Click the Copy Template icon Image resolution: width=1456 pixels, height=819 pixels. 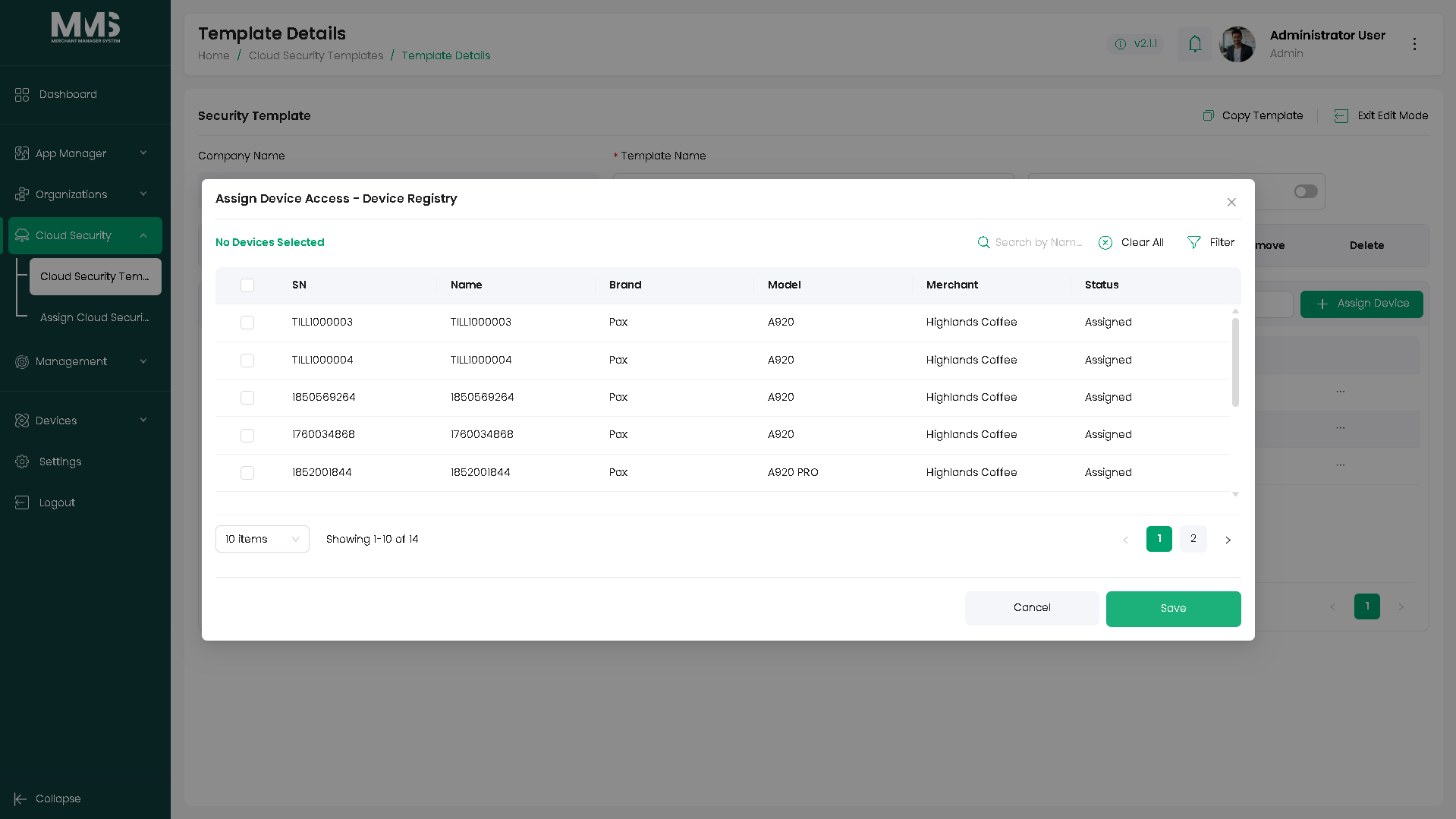(x=1209, y=115)
